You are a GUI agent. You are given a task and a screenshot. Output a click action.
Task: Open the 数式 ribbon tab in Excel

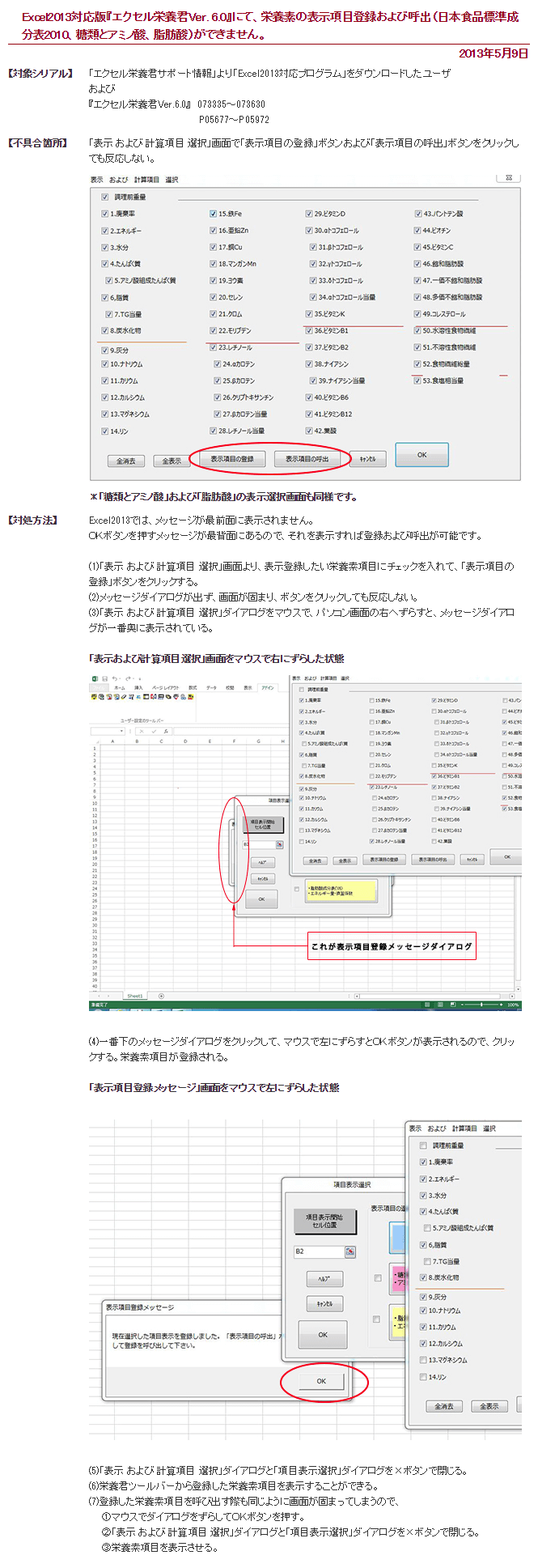tap(193, 688)
